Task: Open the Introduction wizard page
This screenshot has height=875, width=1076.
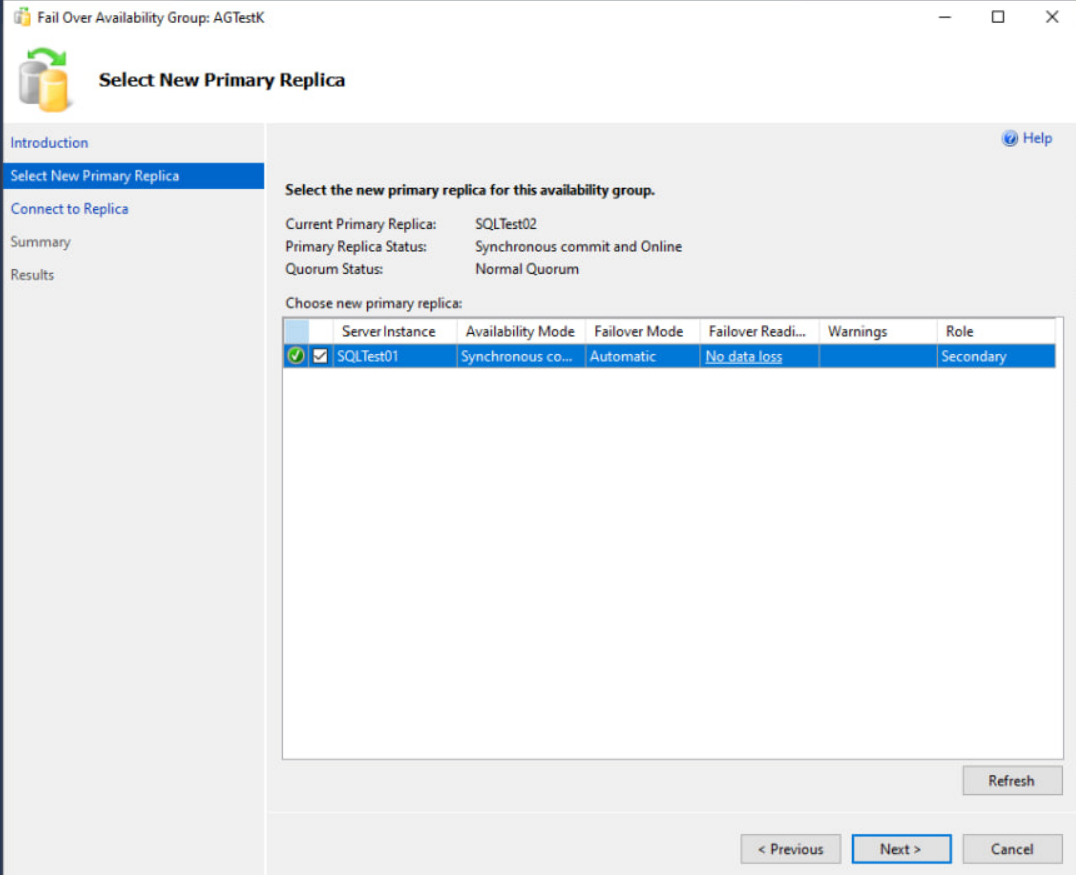Action: pyautogui.click(x=49, y=143)
